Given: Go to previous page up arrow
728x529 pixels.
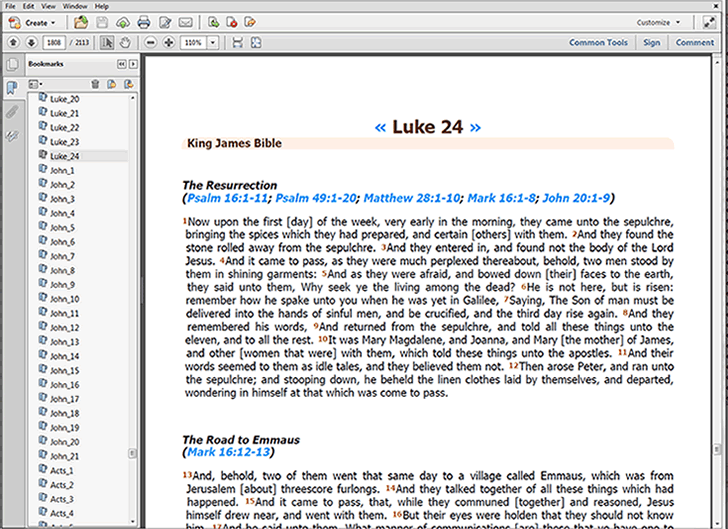Looking at the screenshot, I should click(13, 43).
